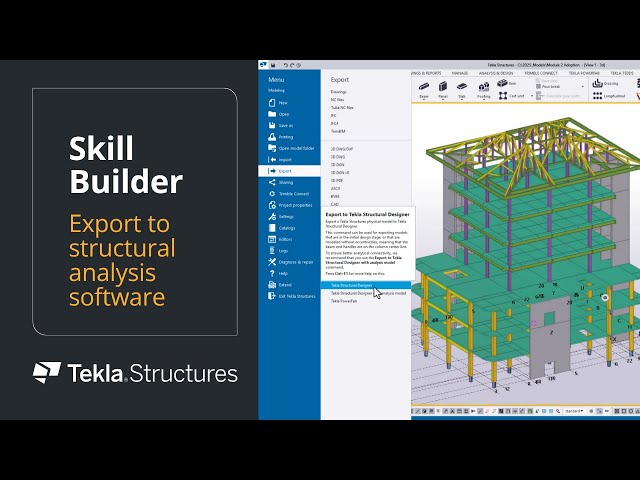The height and width of the screenshot is (480, 640).
Task: Choose IFC4 export option
Action: tap(335, 123)
